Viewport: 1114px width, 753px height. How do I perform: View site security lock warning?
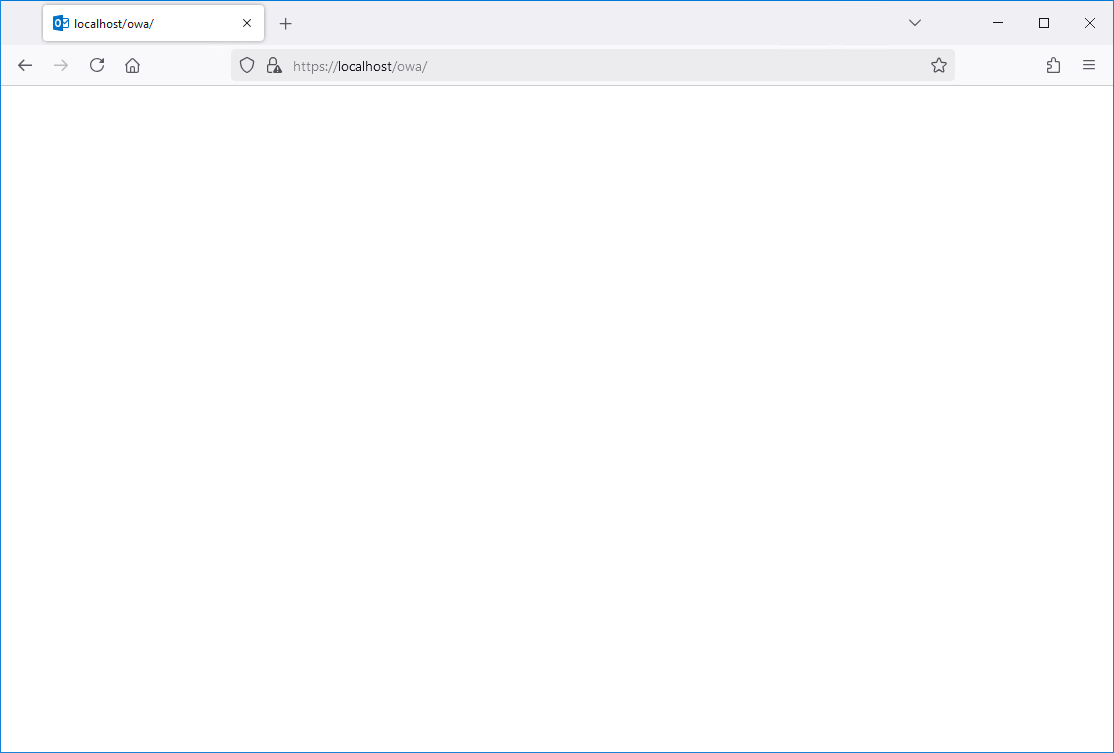click(274, 66)
